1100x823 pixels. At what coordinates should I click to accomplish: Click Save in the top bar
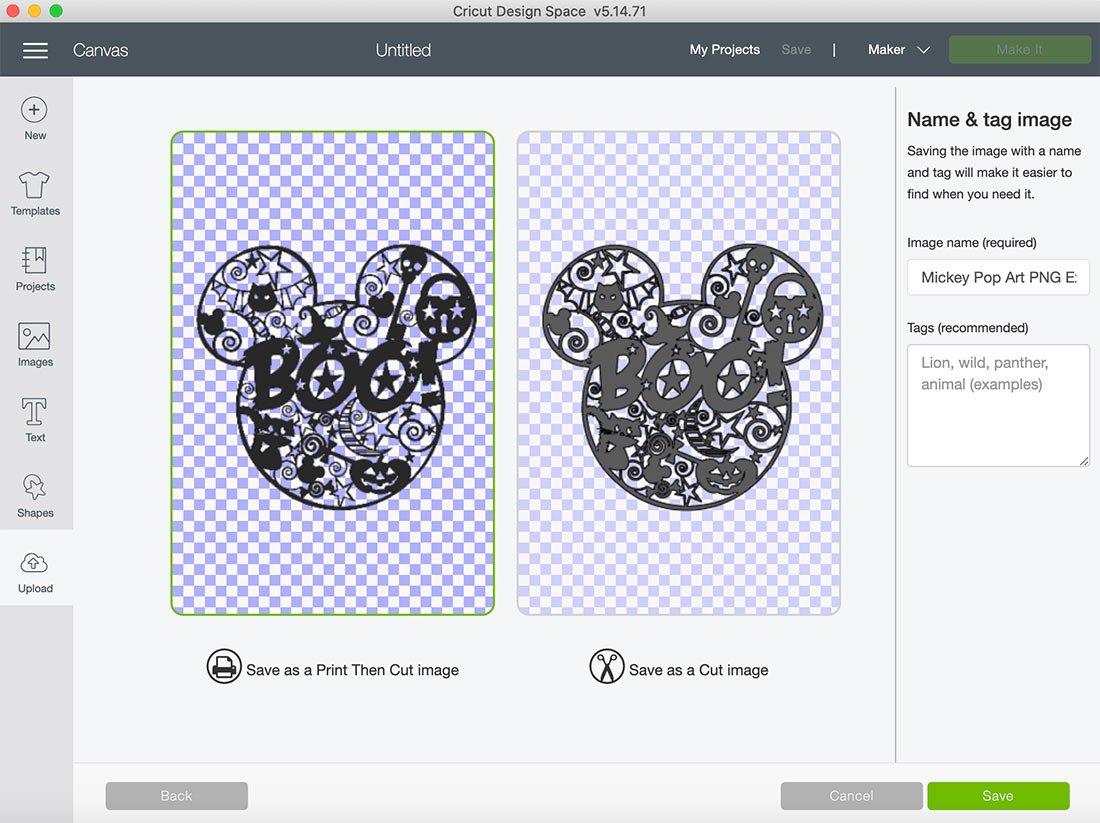point(796,50)
